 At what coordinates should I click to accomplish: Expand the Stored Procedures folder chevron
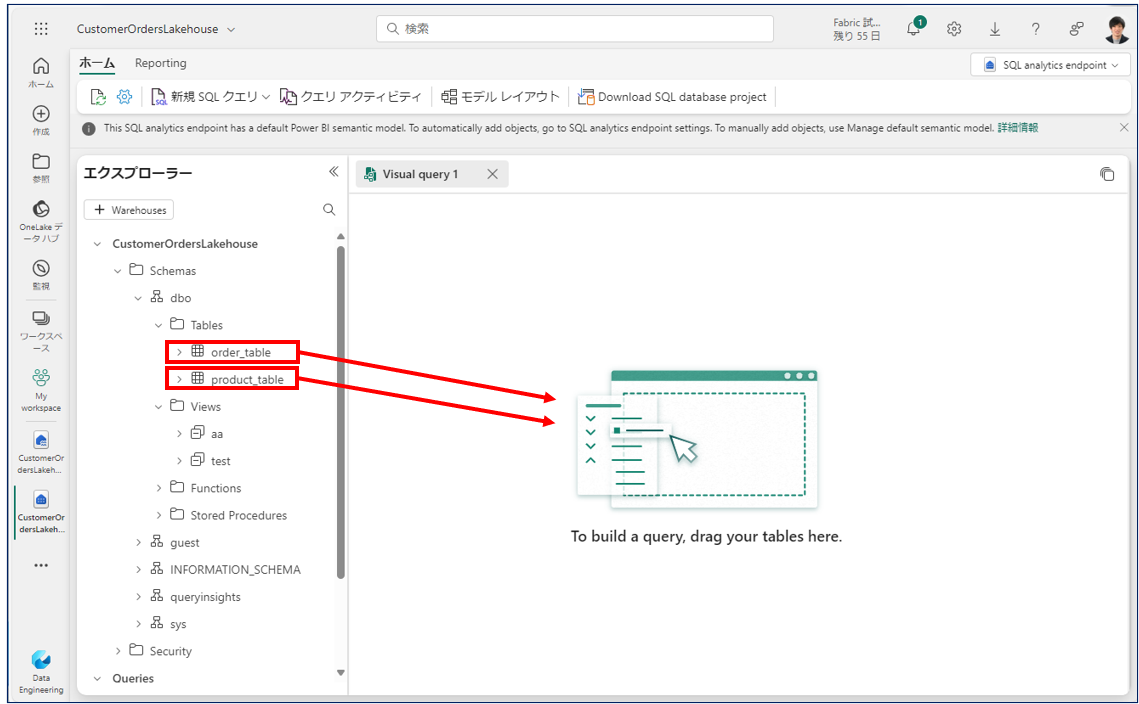158,515
